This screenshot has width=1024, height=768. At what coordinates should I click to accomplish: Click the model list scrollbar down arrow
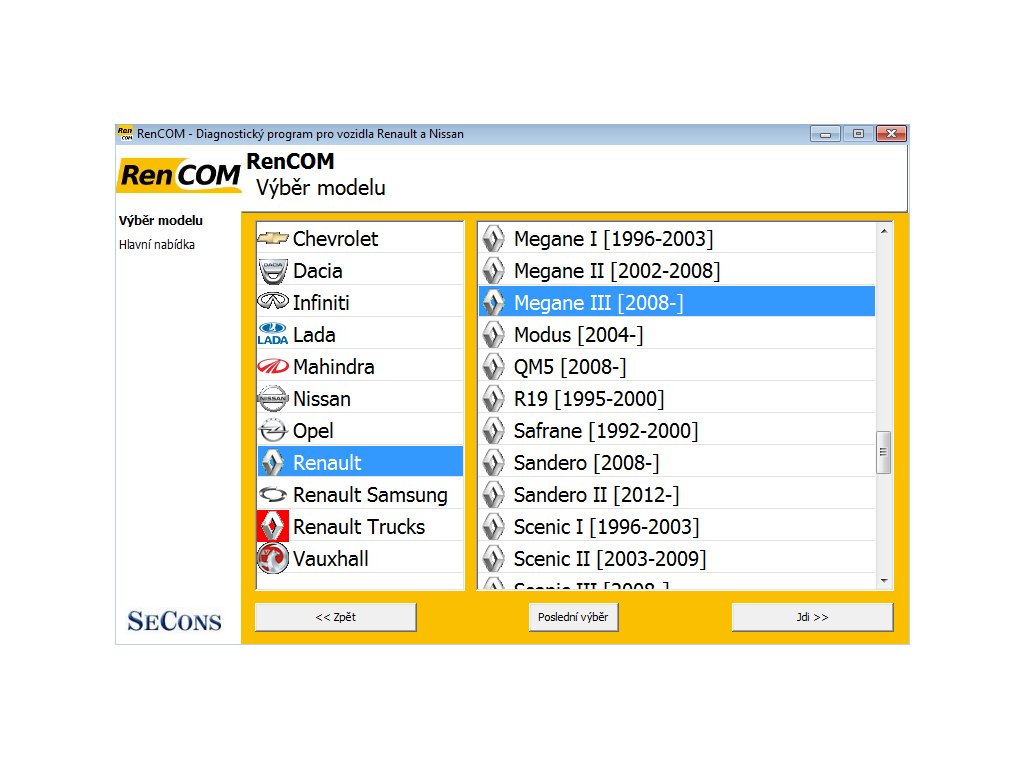click(884, 581)
